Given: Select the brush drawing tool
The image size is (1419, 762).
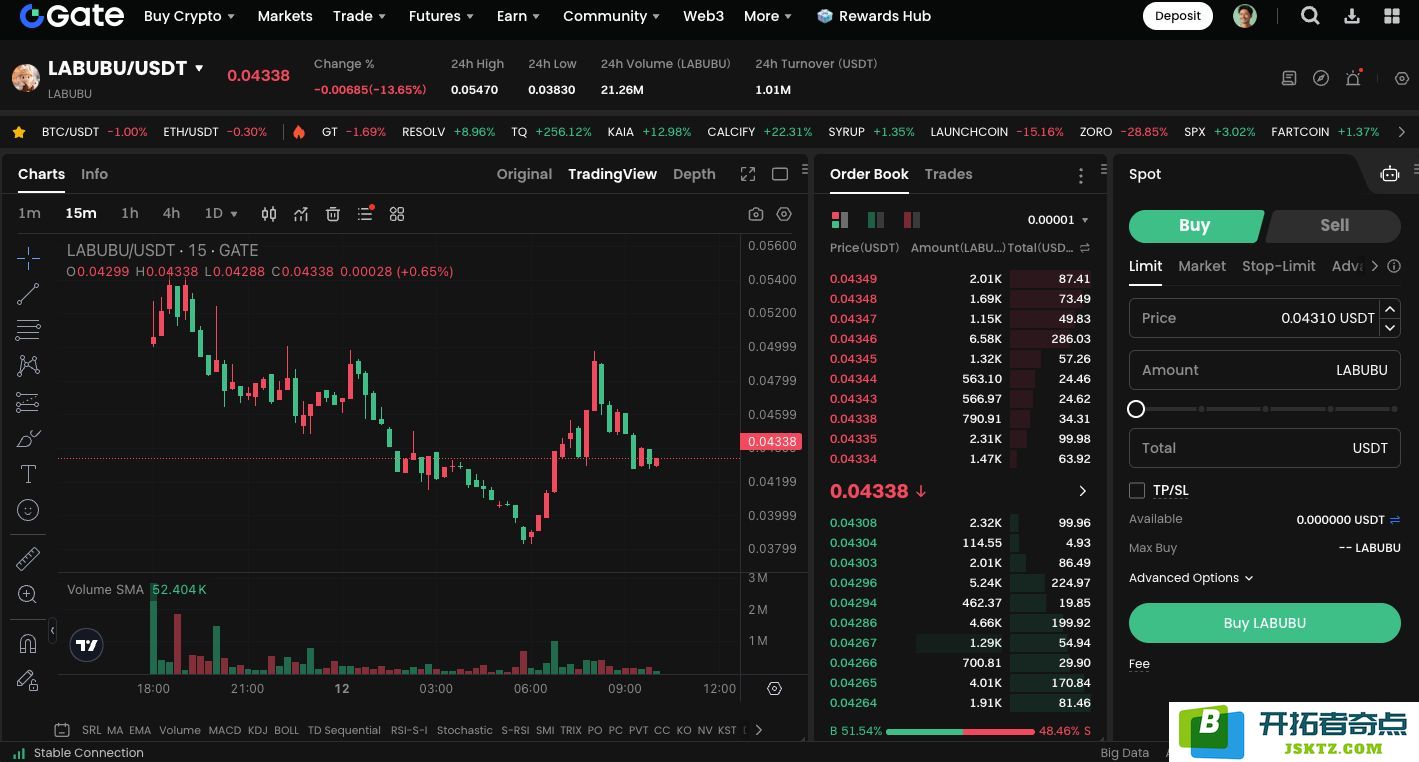Looking at the screenshot, I should [x=28, y=438].
